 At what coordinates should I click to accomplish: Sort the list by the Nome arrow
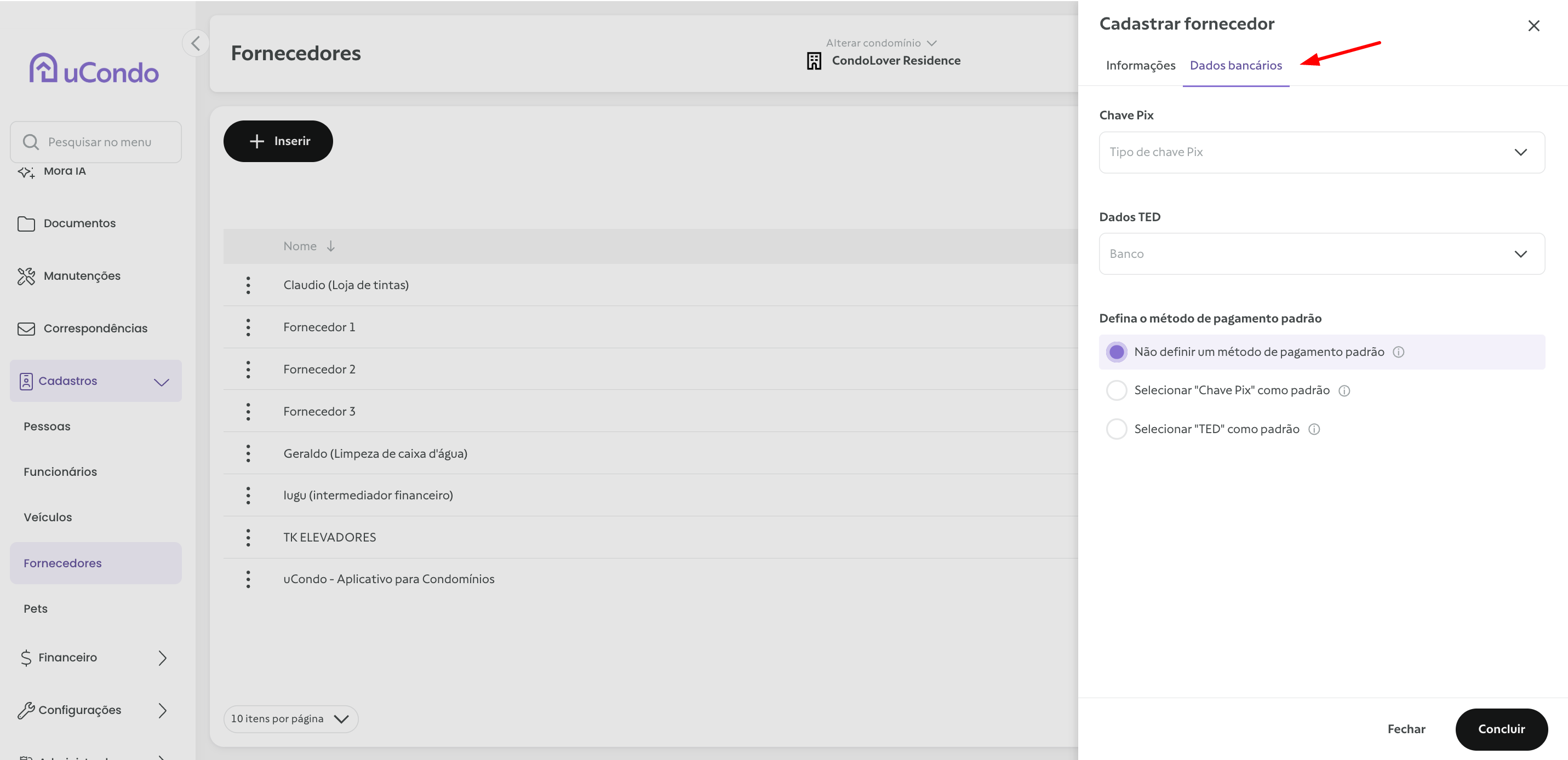tap(330, 246)
